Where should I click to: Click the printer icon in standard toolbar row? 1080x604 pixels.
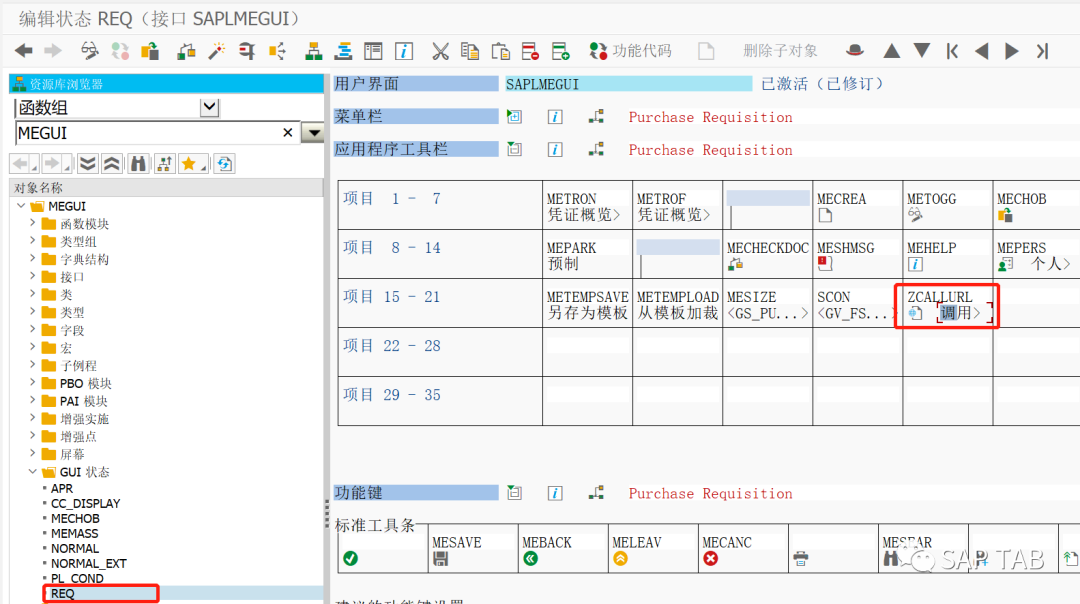tap(800, 558)
